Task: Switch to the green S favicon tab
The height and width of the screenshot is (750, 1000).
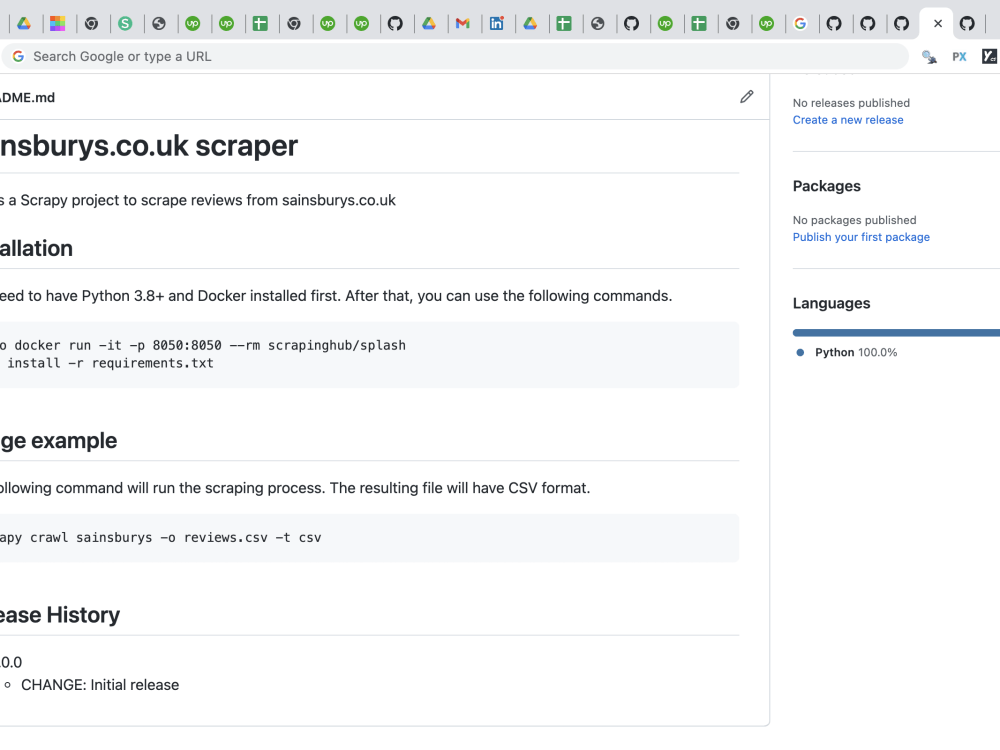Action: tap(125, 24)
